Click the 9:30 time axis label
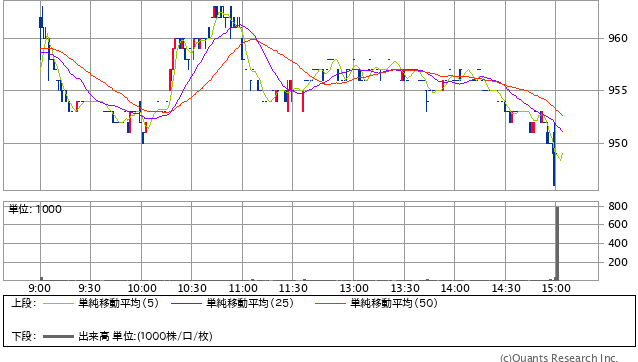The image size is (638, 362). pyautogui.click(x=90, y=288)
